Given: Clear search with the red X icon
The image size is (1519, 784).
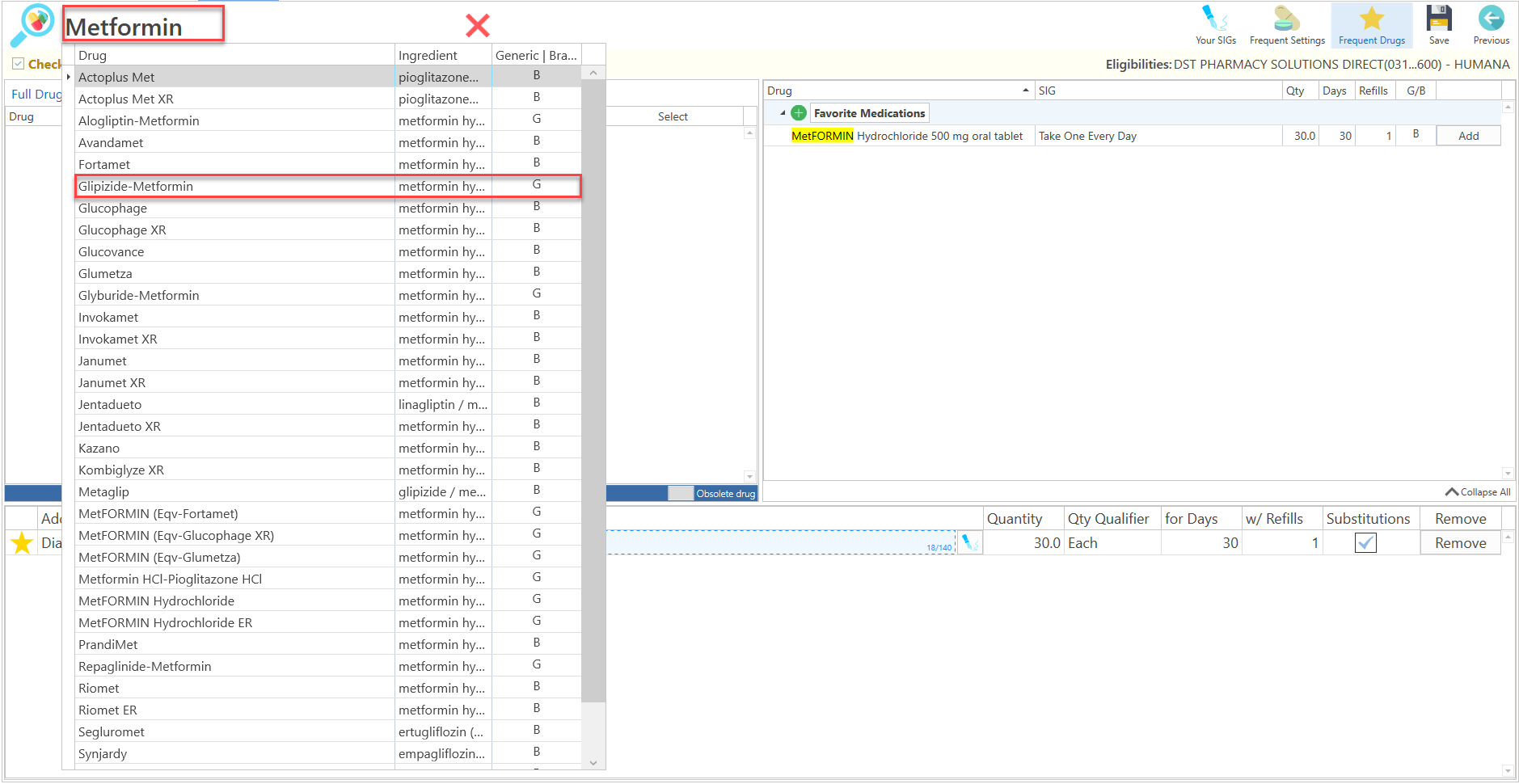Looking at the screenshot, I should (x=478, y=26).
